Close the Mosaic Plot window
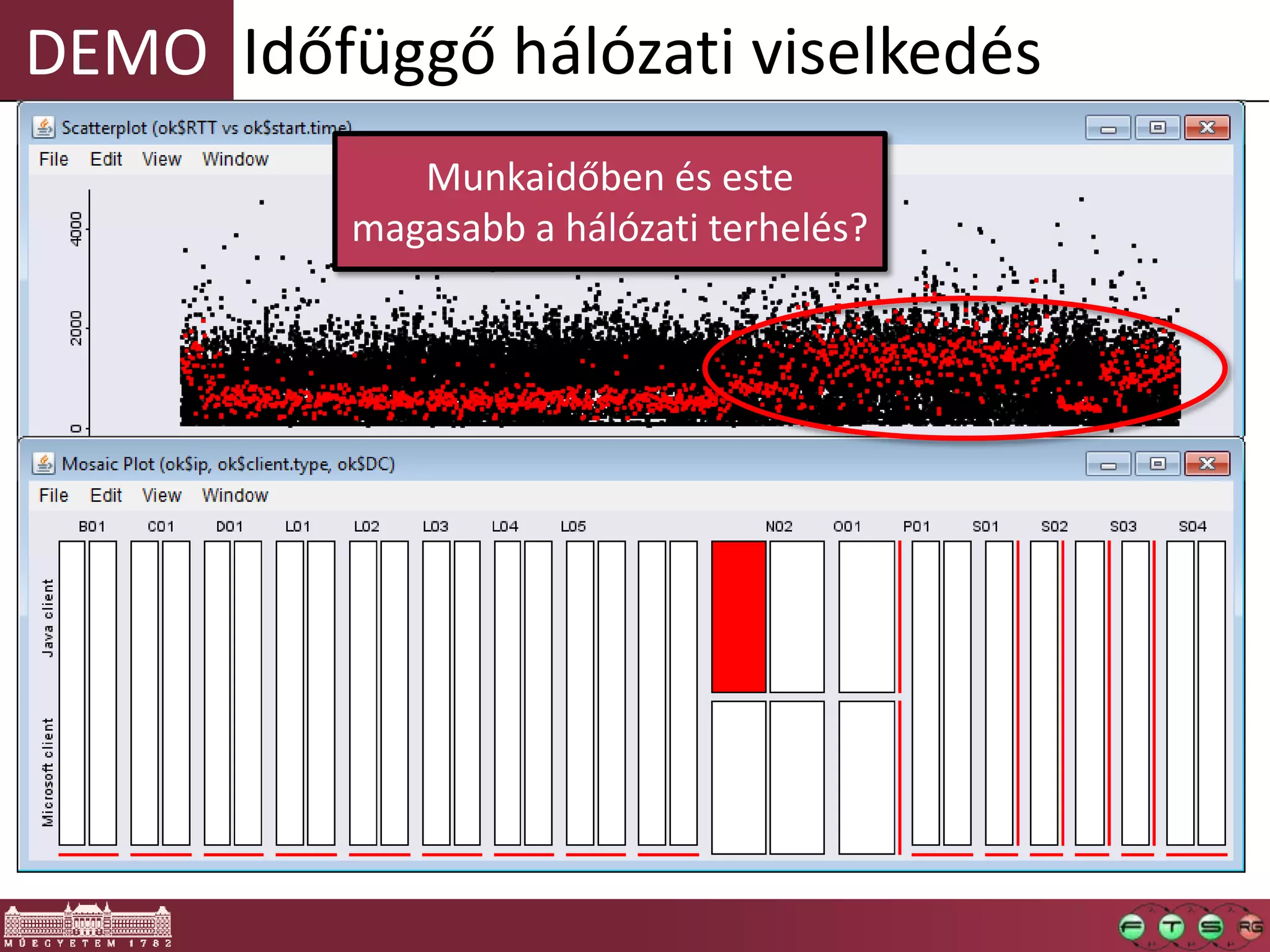This screenshot has height=952, width=1270. pyautogui.click(x=1207, y=464)
